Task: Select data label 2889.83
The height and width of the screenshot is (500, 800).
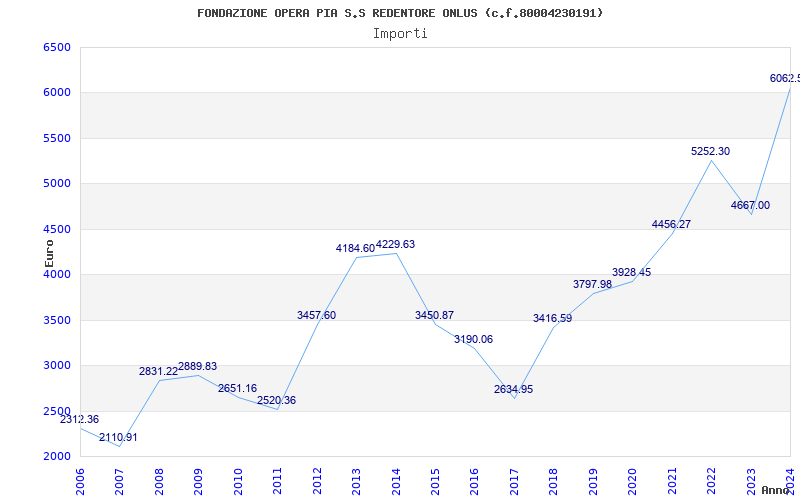Action: (197, 366)
